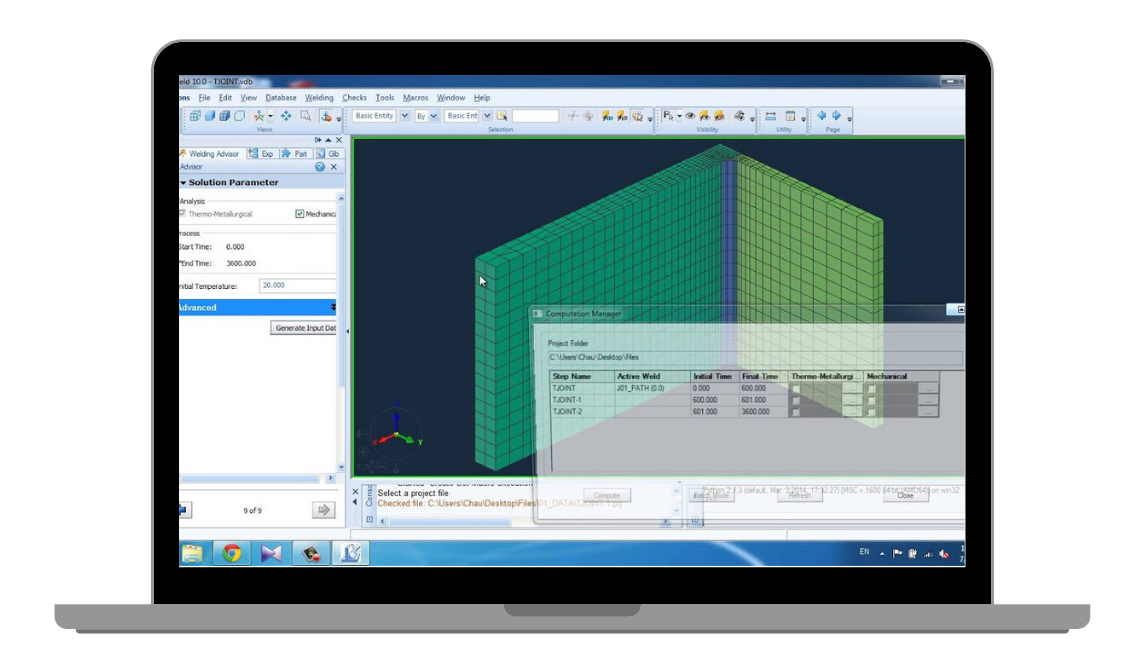Switch to shaded solid view icon
The image size is (1136, 660).
coord(209,116)
